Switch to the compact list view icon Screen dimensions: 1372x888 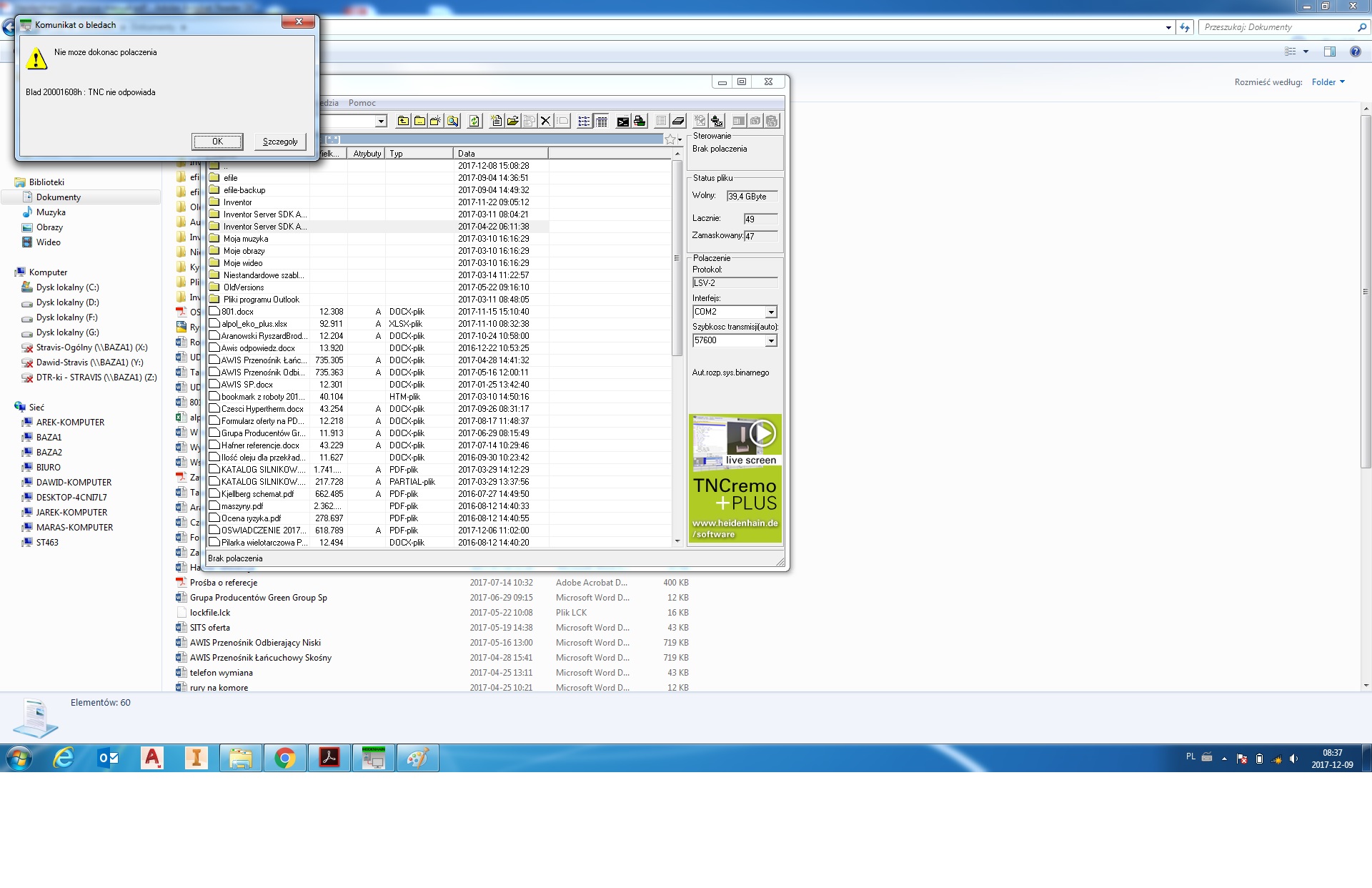coord(584,121)
